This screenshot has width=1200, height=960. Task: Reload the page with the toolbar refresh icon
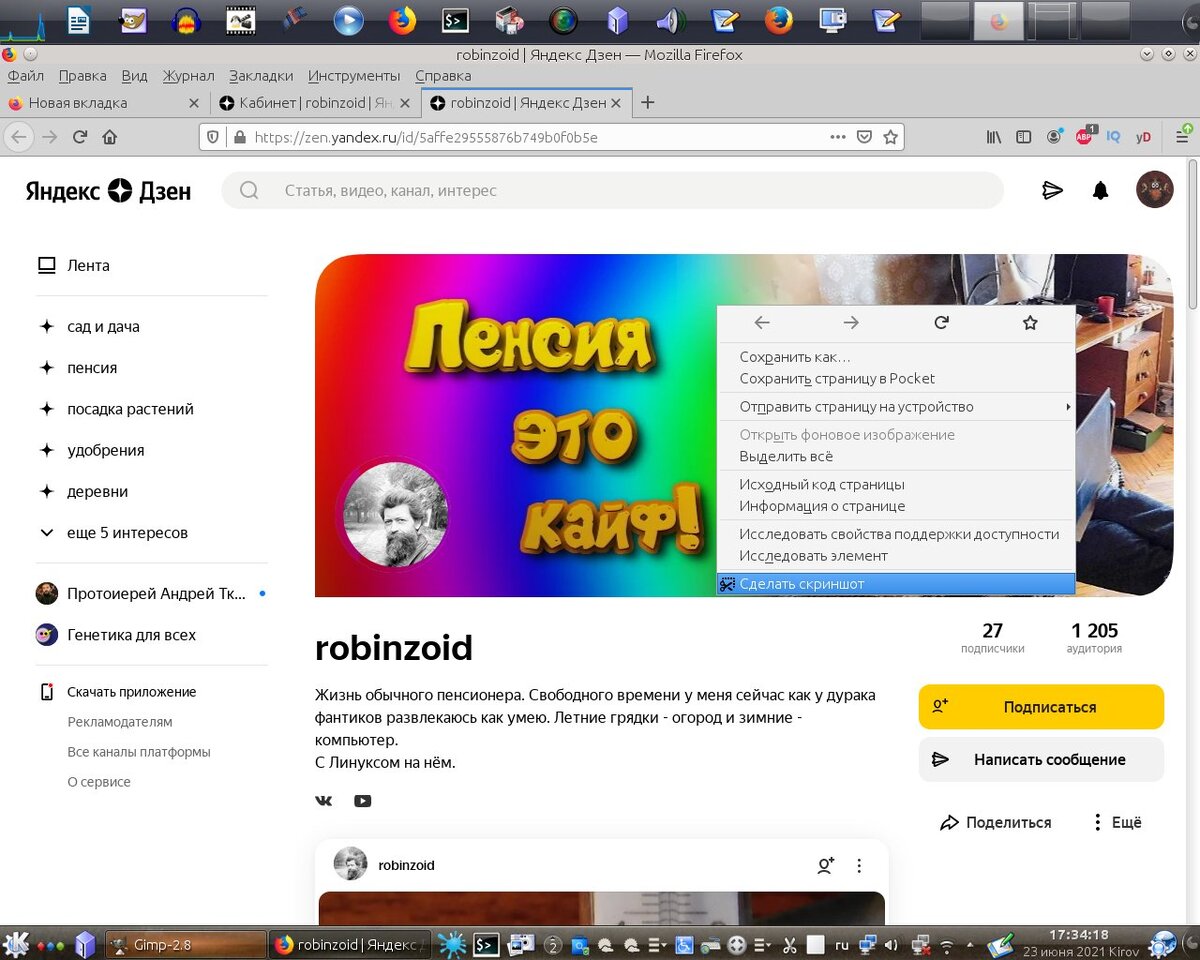coord(80,137)
